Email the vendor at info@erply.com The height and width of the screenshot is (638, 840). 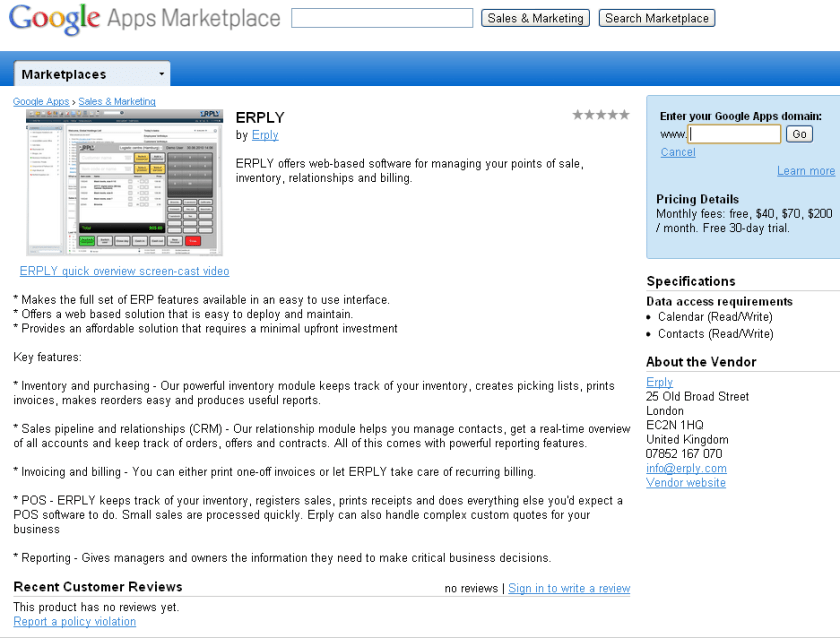click(x=686, y=468)
